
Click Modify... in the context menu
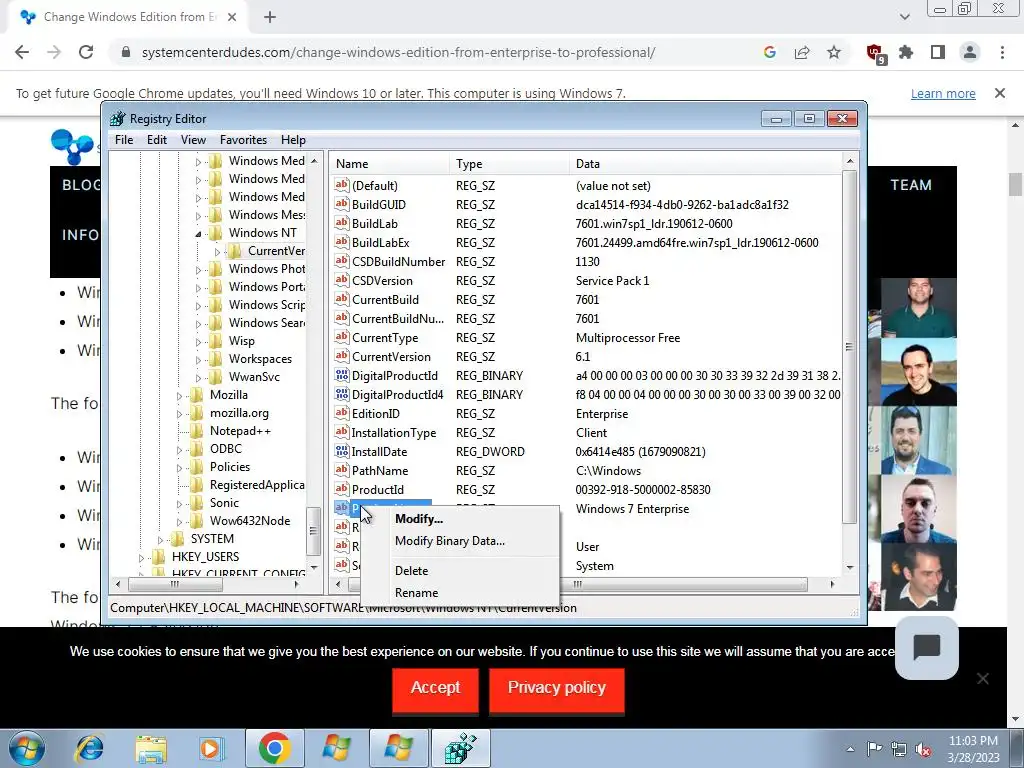(x=419, y=519)
